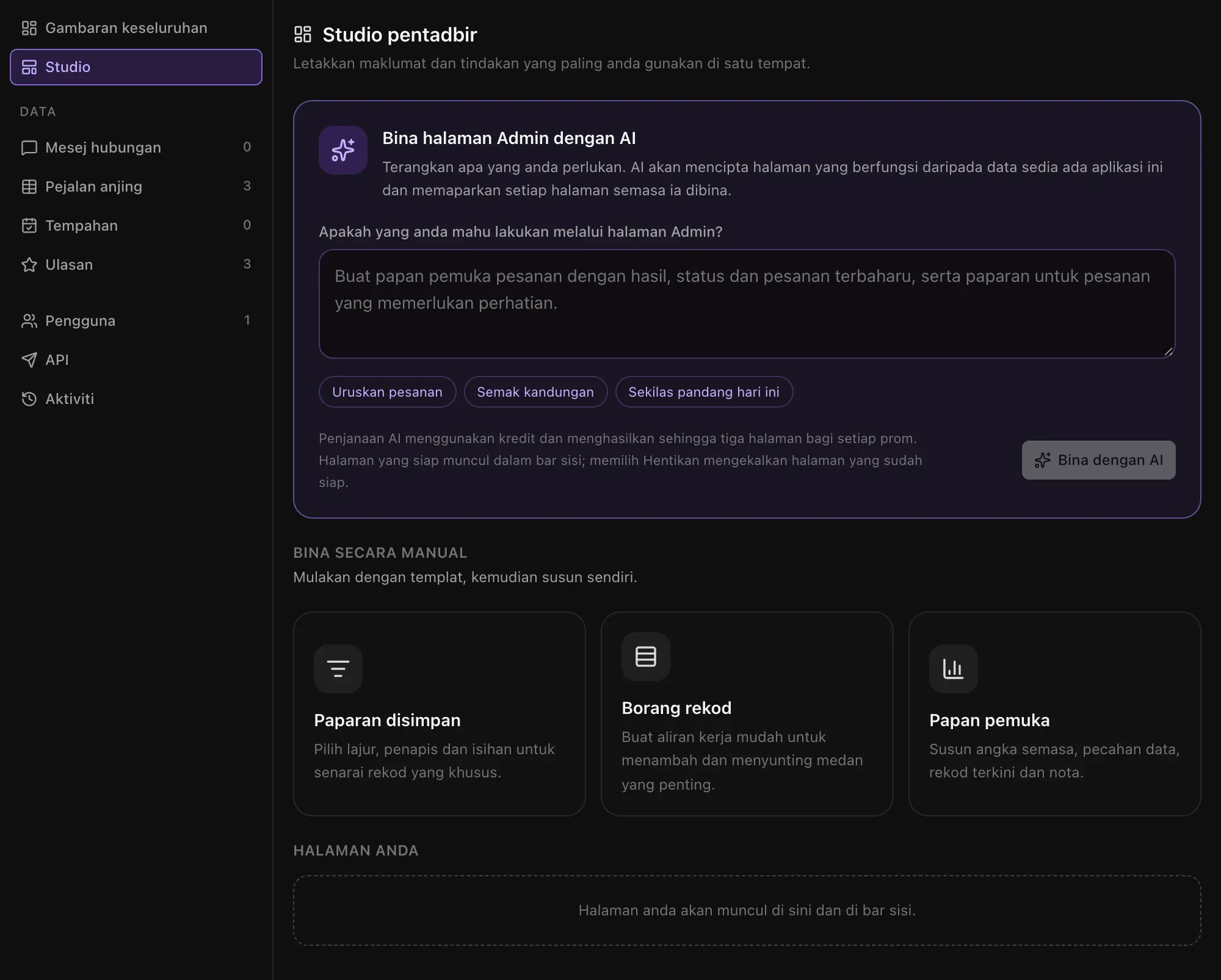Click the Borang rekod rows icon
This screenshot has width=1221, height=980.
[646, 657]
